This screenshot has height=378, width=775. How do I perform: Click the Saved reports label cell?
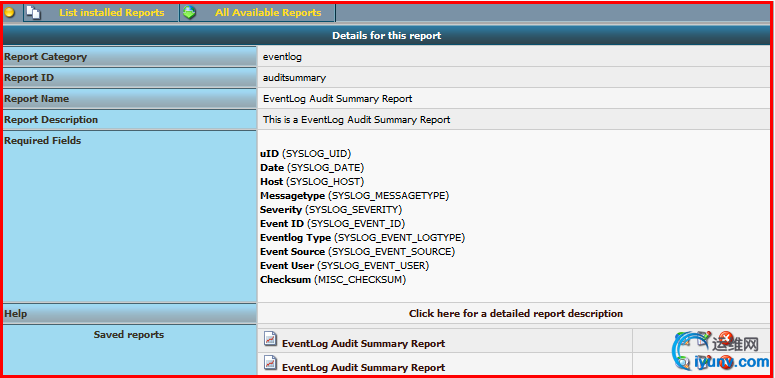click(x=129, y=349)
